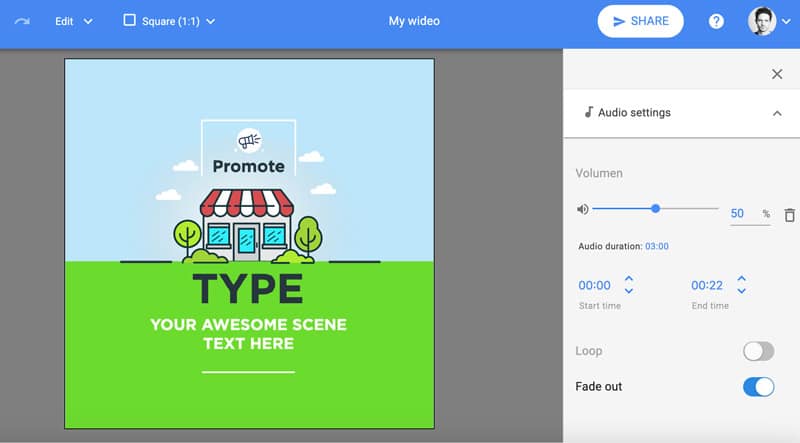Click the megaphone icon in the scene

tap(248, 141)
